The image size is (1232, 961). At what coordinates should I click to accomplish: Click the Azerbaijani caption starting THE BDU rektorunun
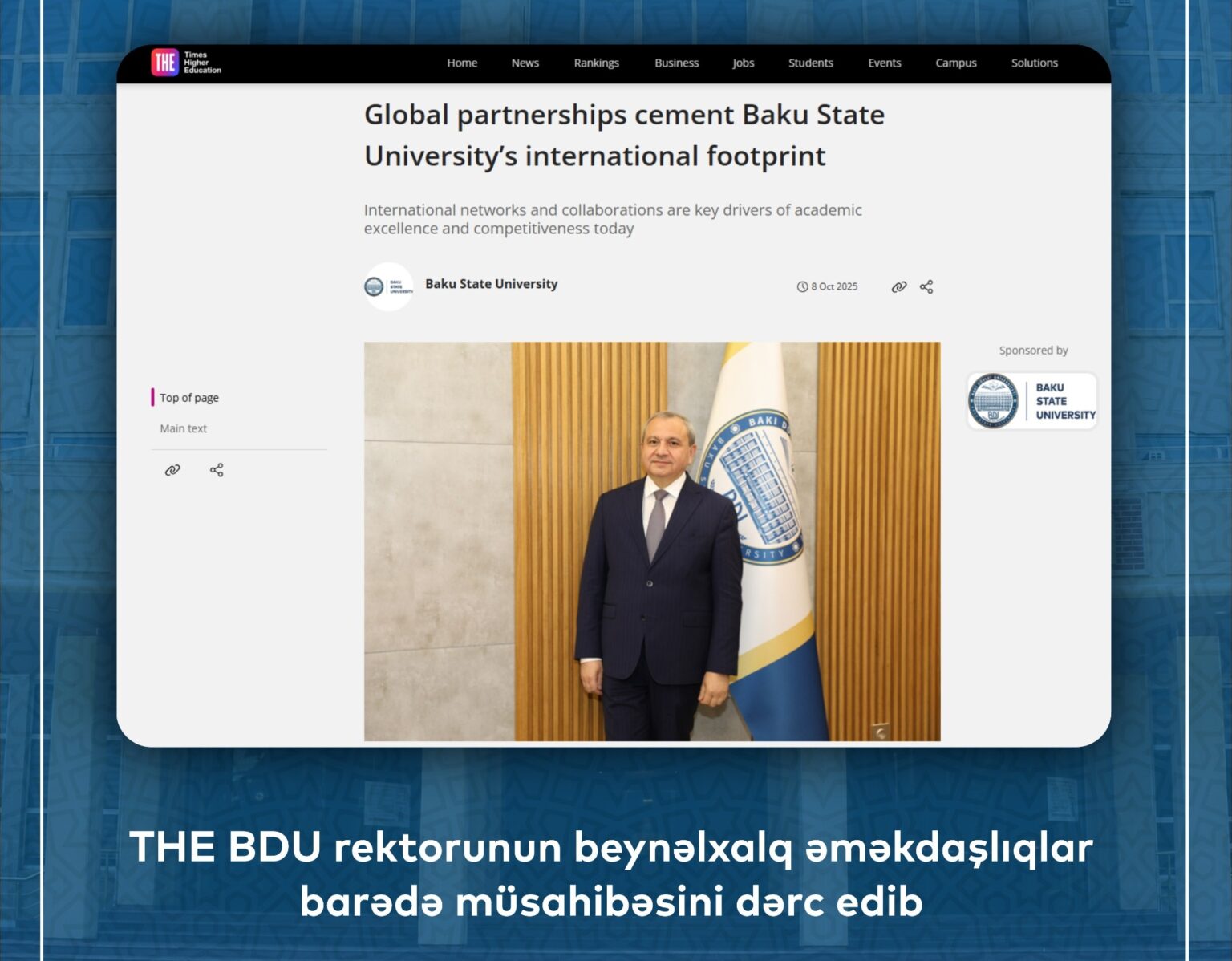click(x=611, y=874)
